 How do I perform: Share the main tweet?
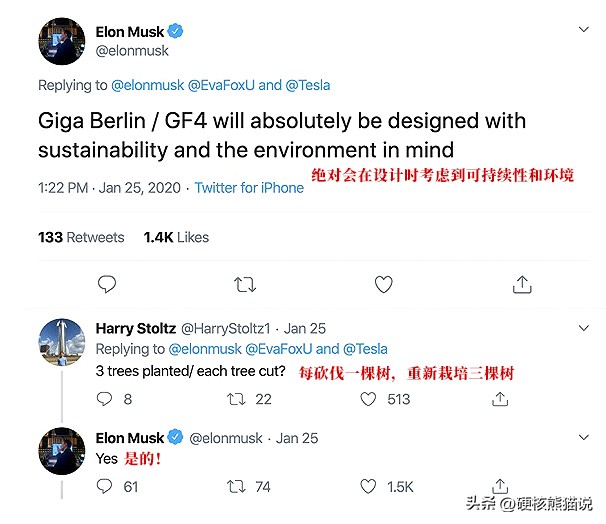(x=521, y=285)
